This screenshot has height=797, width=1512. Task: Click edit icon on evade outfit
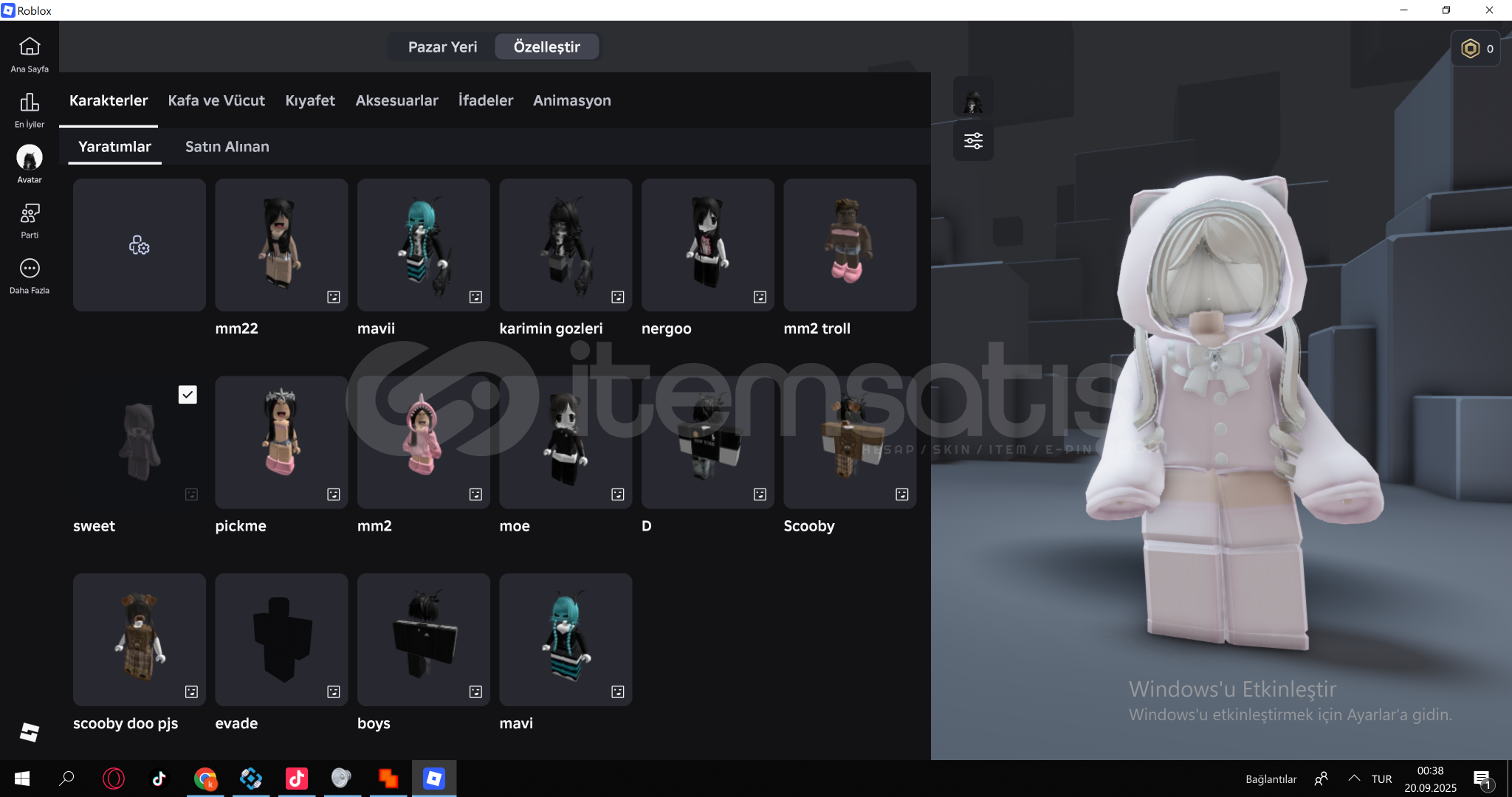click(x=334, y=691)
